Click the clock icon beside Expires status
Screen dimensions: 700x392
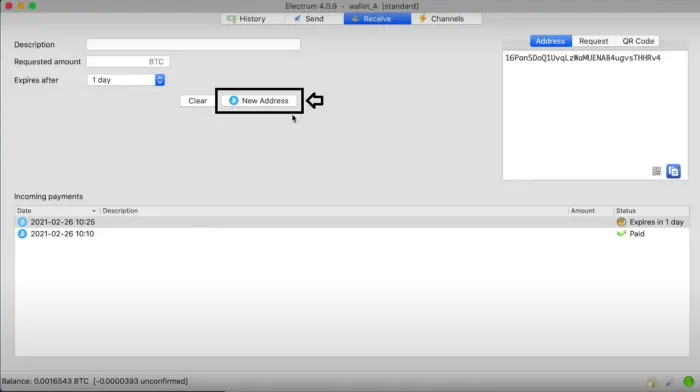point(621,222)
